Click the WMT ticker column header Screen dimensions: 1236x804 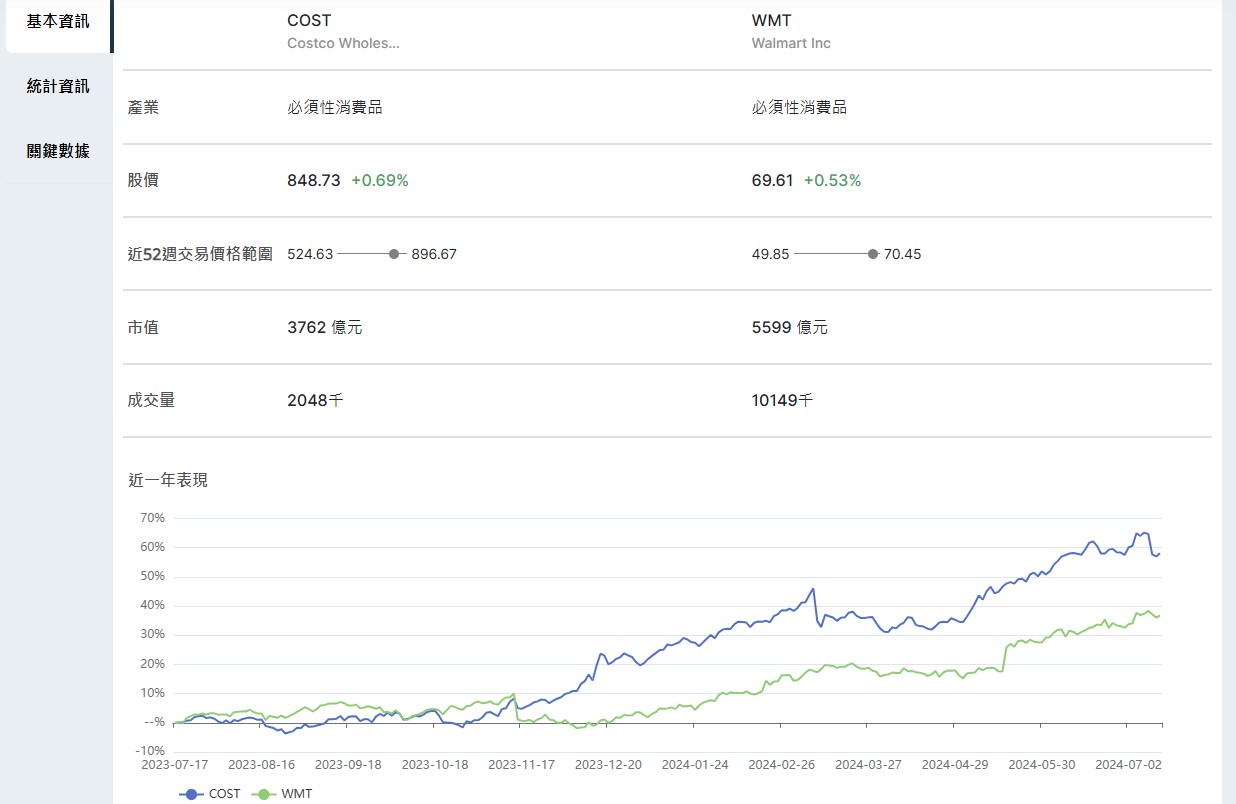point(769,21)
